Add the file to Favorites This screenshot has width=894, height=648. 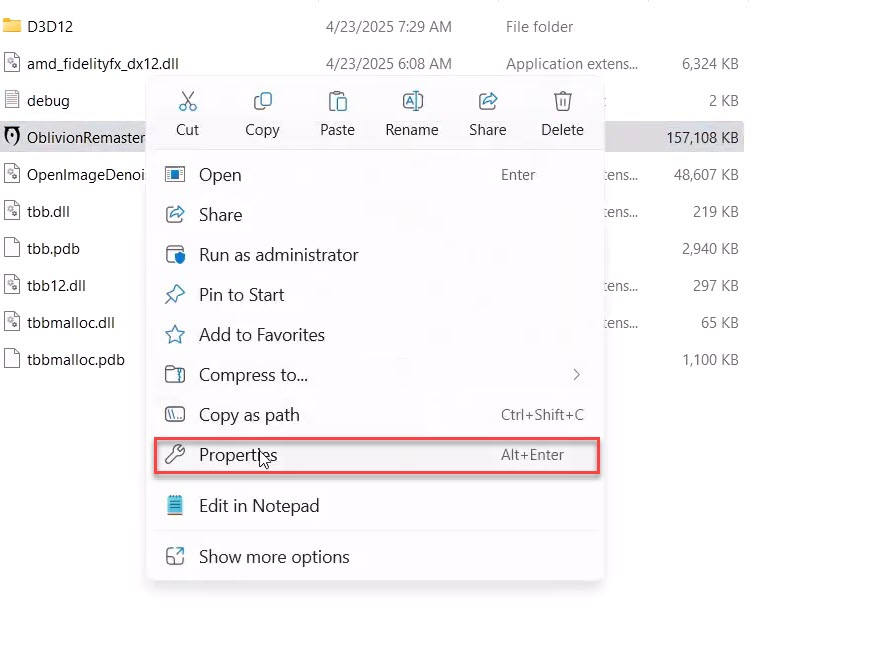coord(261,335)
